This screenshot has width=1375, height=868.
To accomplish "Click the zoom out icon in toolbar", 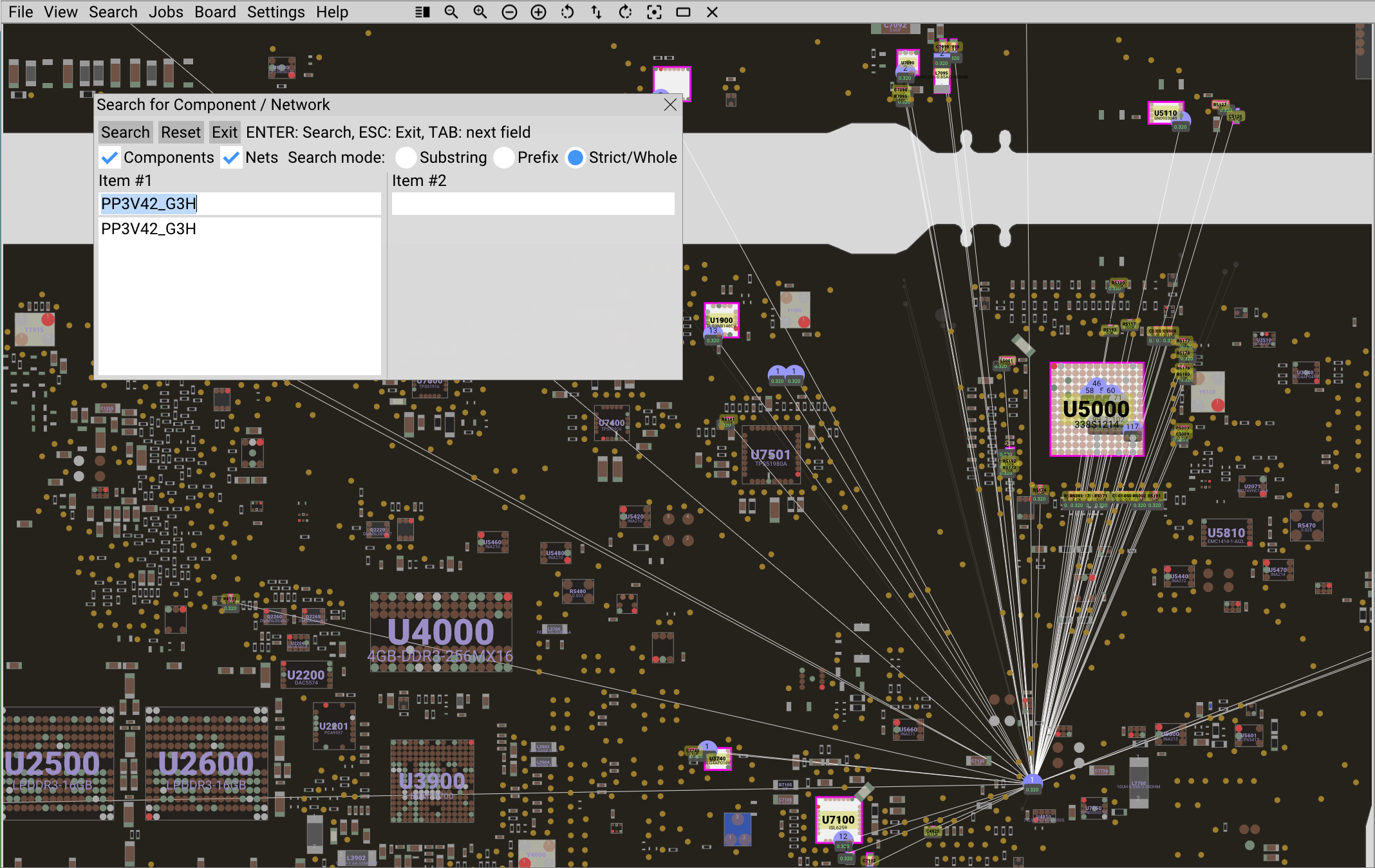I will pyautogui.click(x=451, y=12).
